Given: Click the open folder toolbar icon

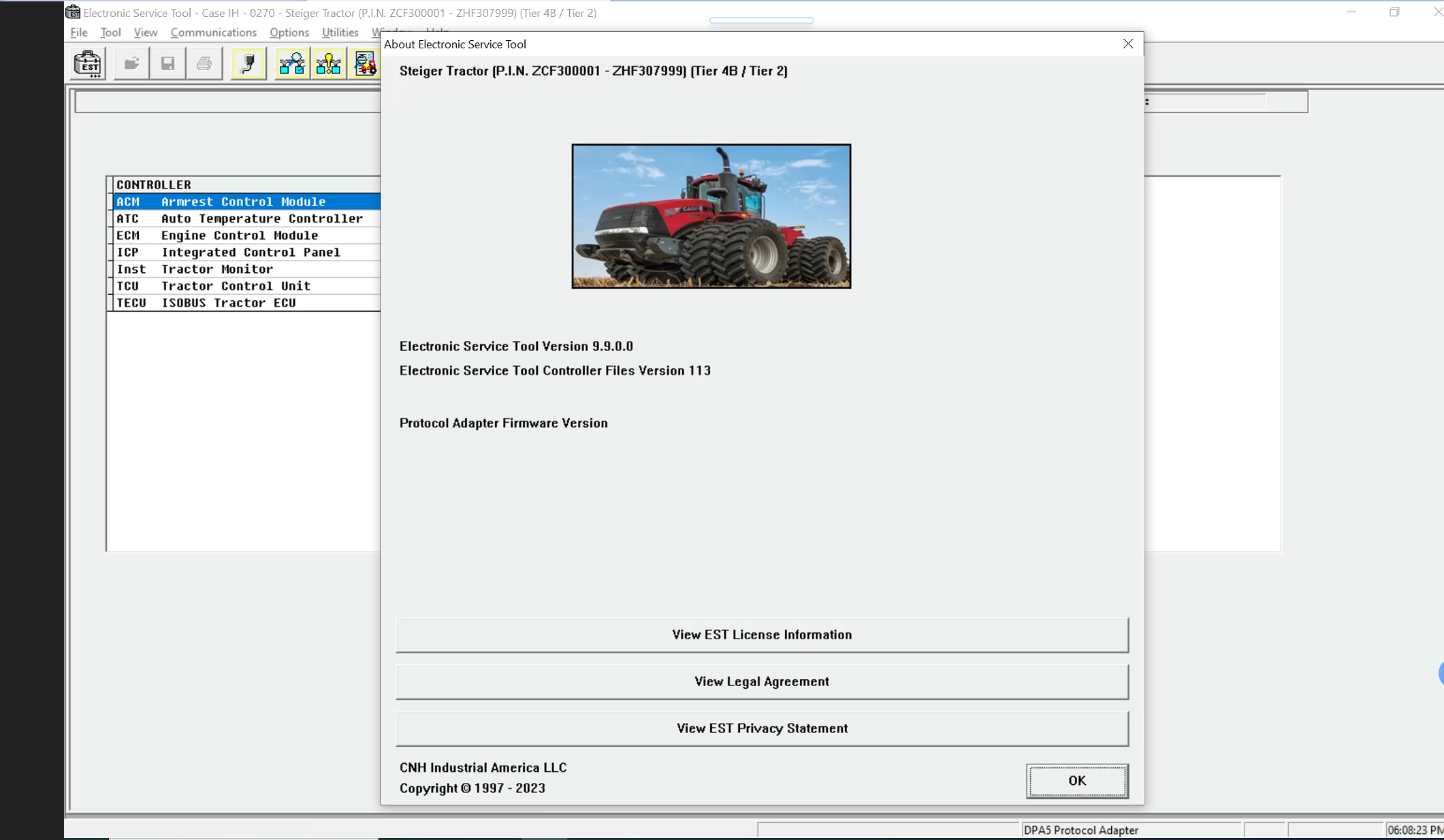Looking at the screenshot, I should pyautogui.click(x=131, y=64).
